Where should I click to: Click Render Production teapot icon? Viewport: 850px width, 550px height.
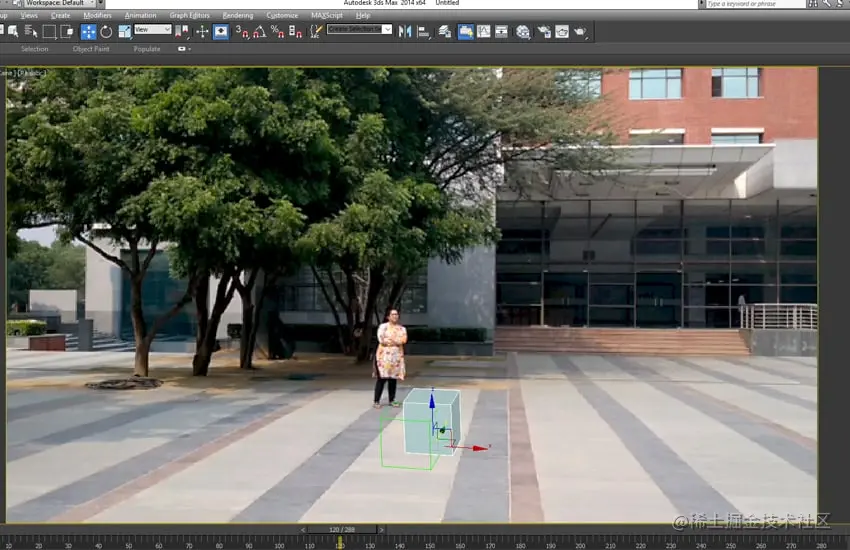pos(580,31)
